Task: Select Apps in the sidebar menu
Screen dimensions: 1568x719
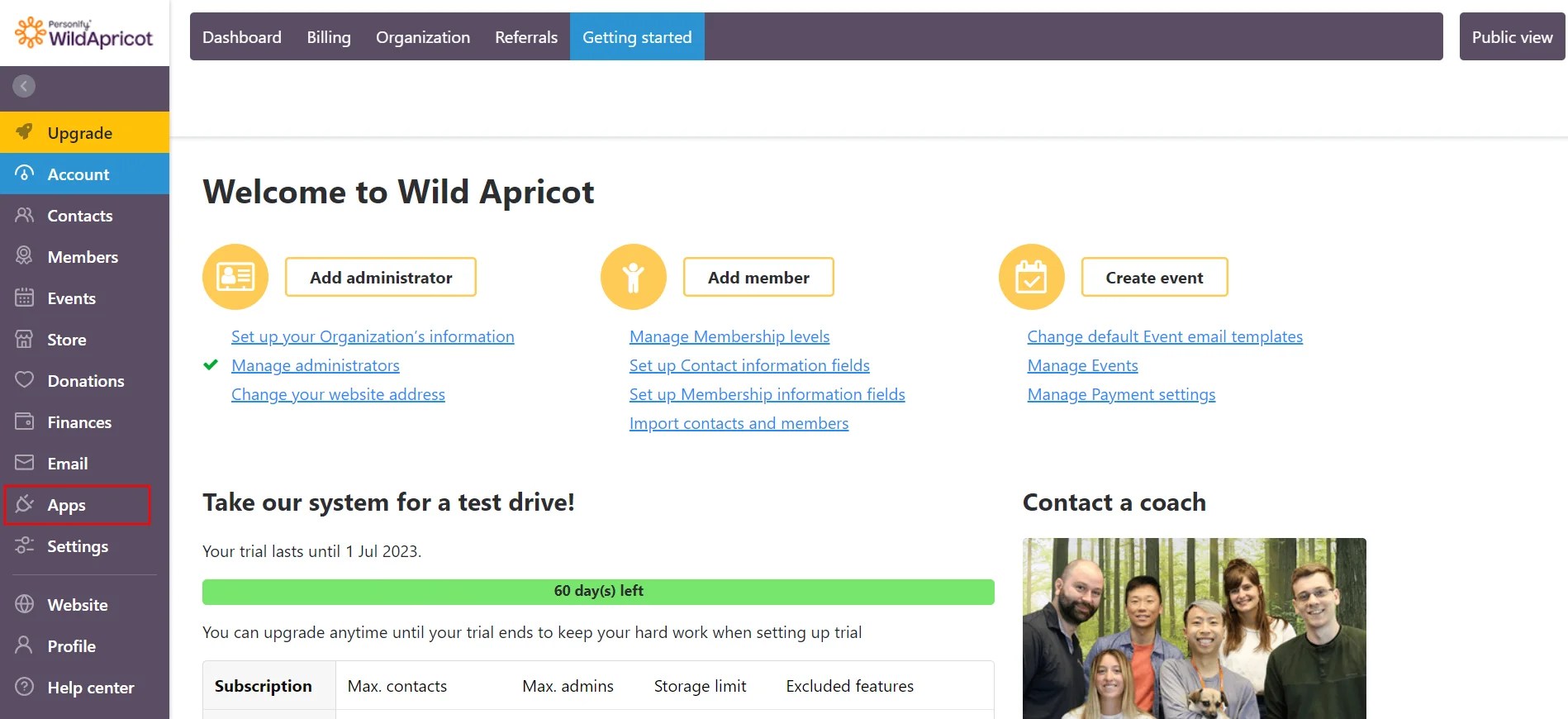Action: click(84, 504)
